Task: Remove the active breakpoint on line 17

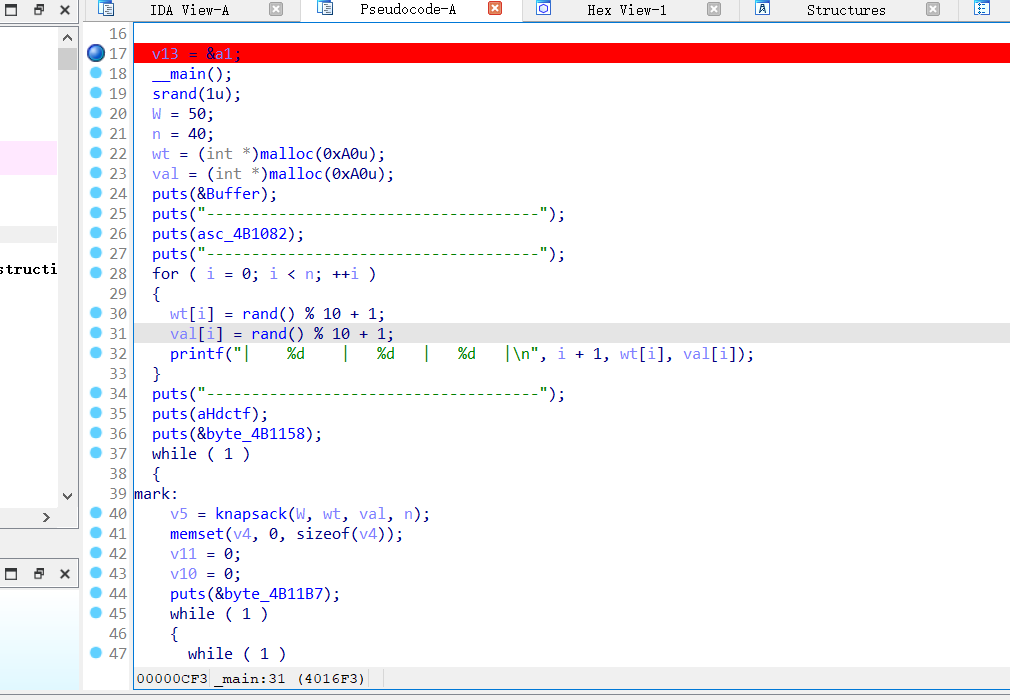Action: (x=96, y=53)
